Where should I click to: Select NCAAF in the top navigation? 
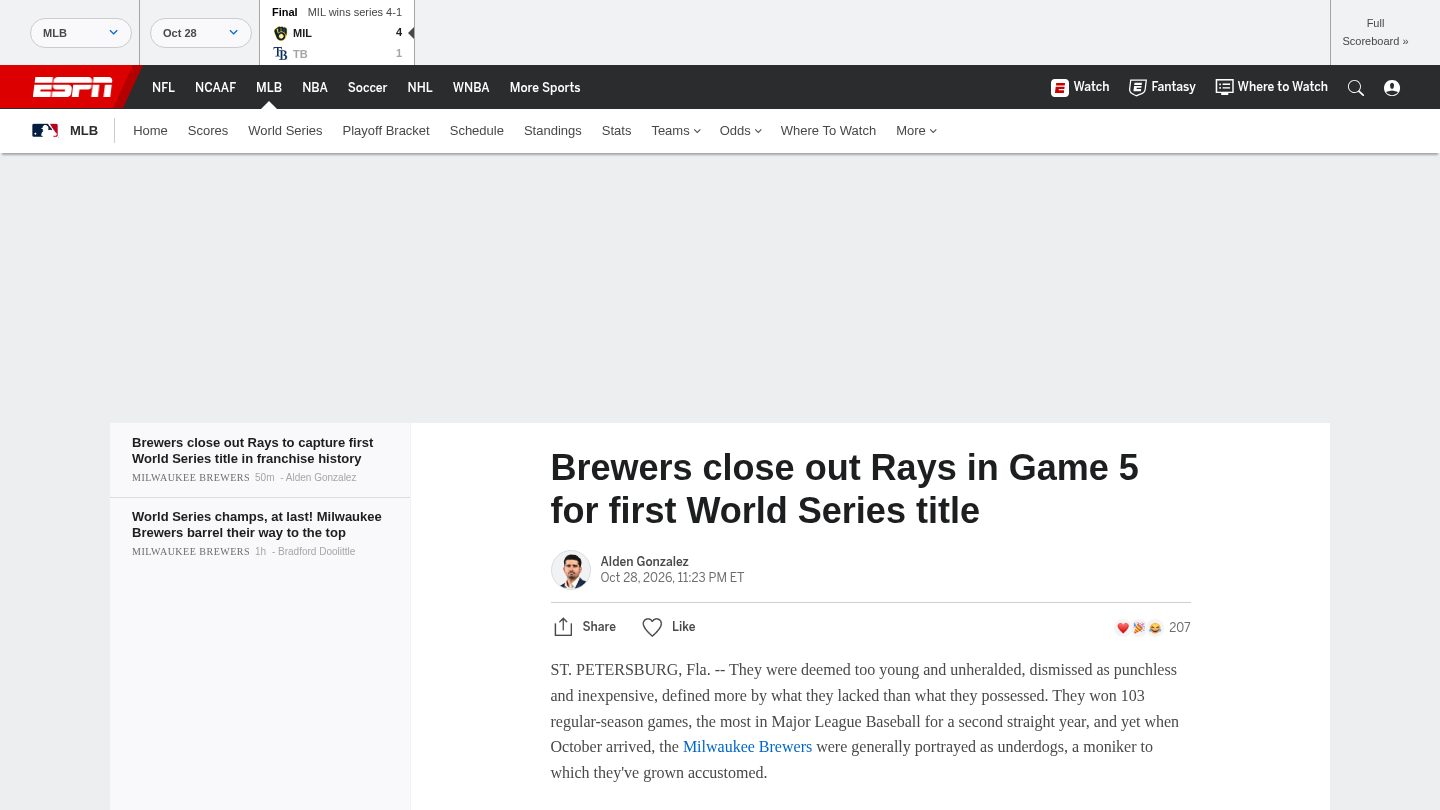215,88
